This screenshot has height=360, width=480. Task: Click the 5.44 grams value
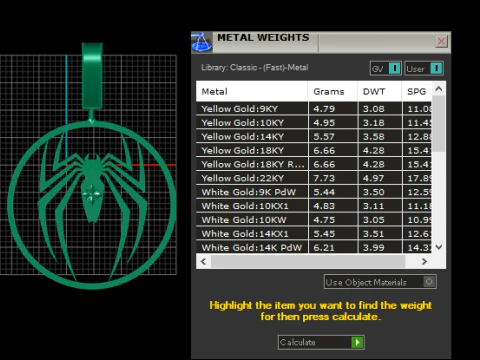coord(324,192)
